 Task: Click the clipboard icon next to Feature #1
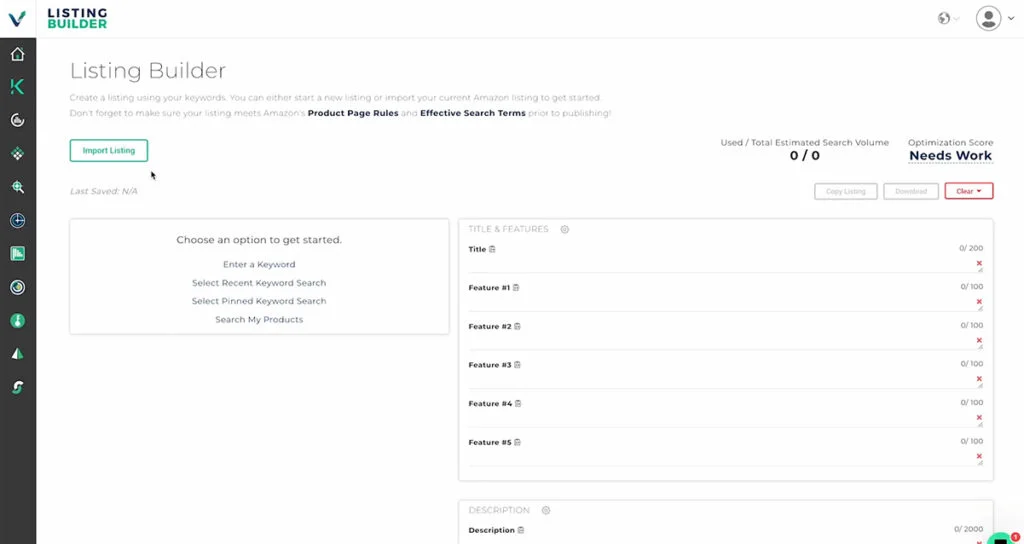(516, 288)
